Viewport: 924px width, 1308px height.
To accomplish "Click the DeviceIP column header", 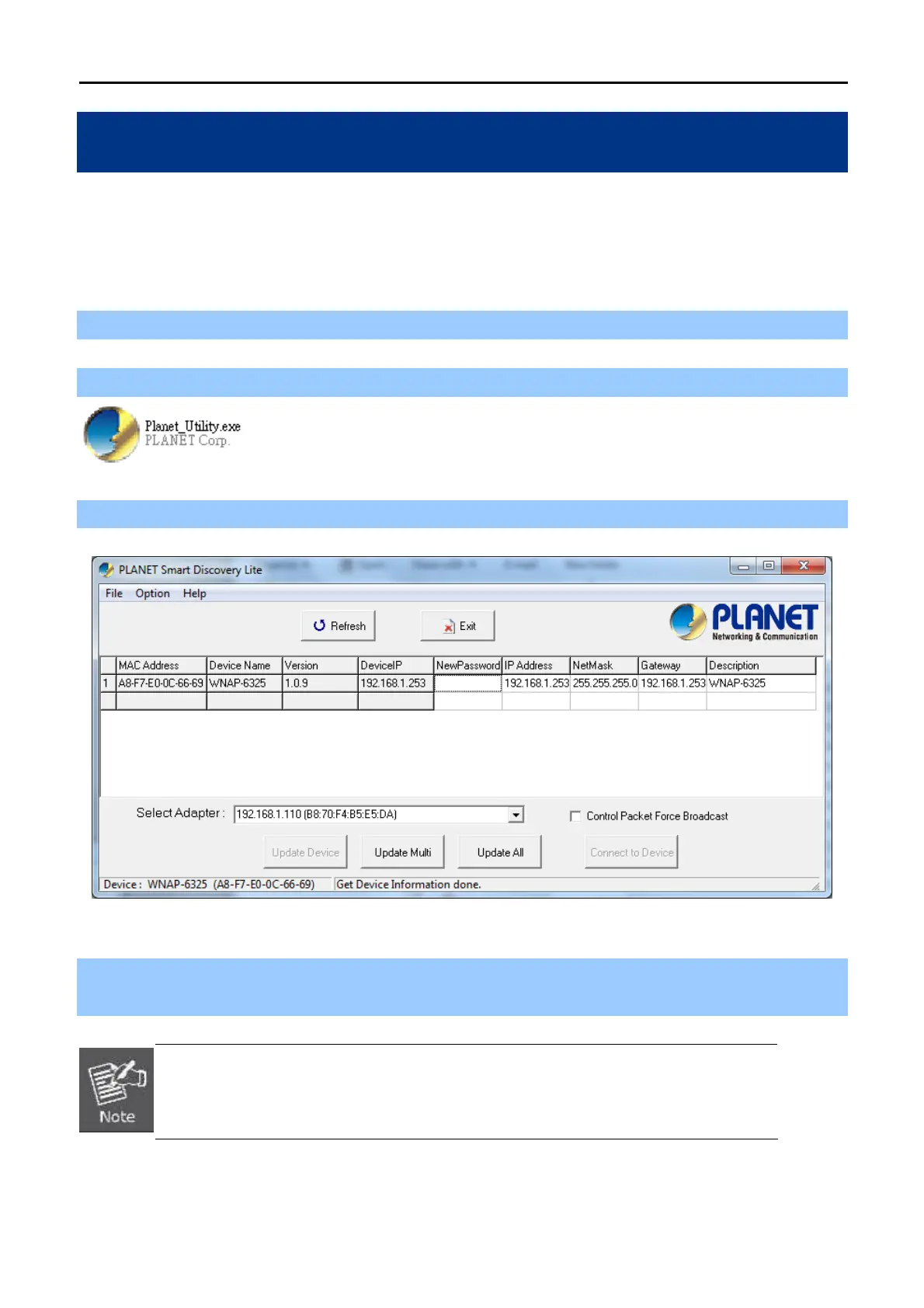I will click(395, 666).
